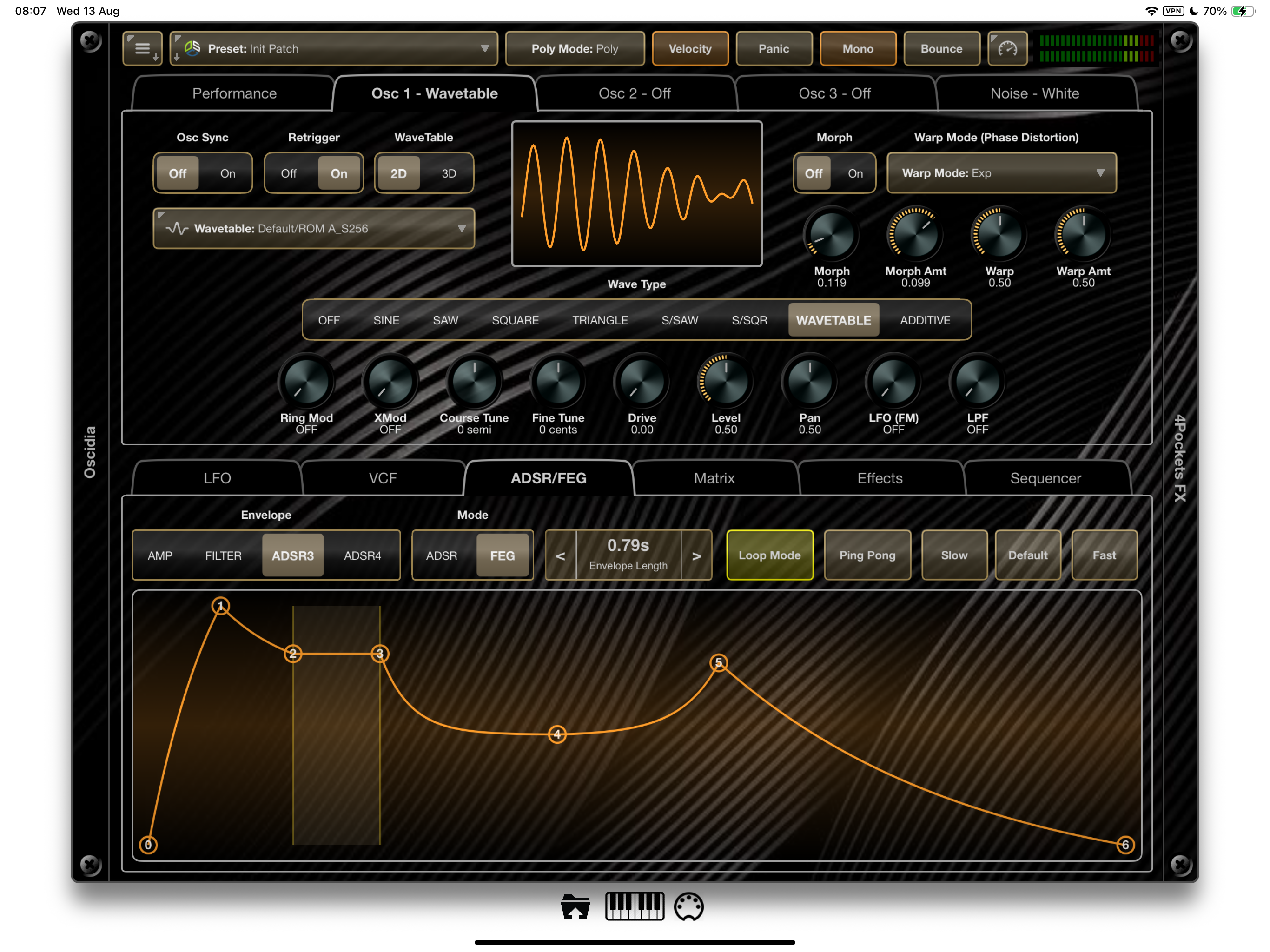The width and height of the screenshot is (1270, 952).
Task: Open the Effects tab
Action: pos(880,478)
